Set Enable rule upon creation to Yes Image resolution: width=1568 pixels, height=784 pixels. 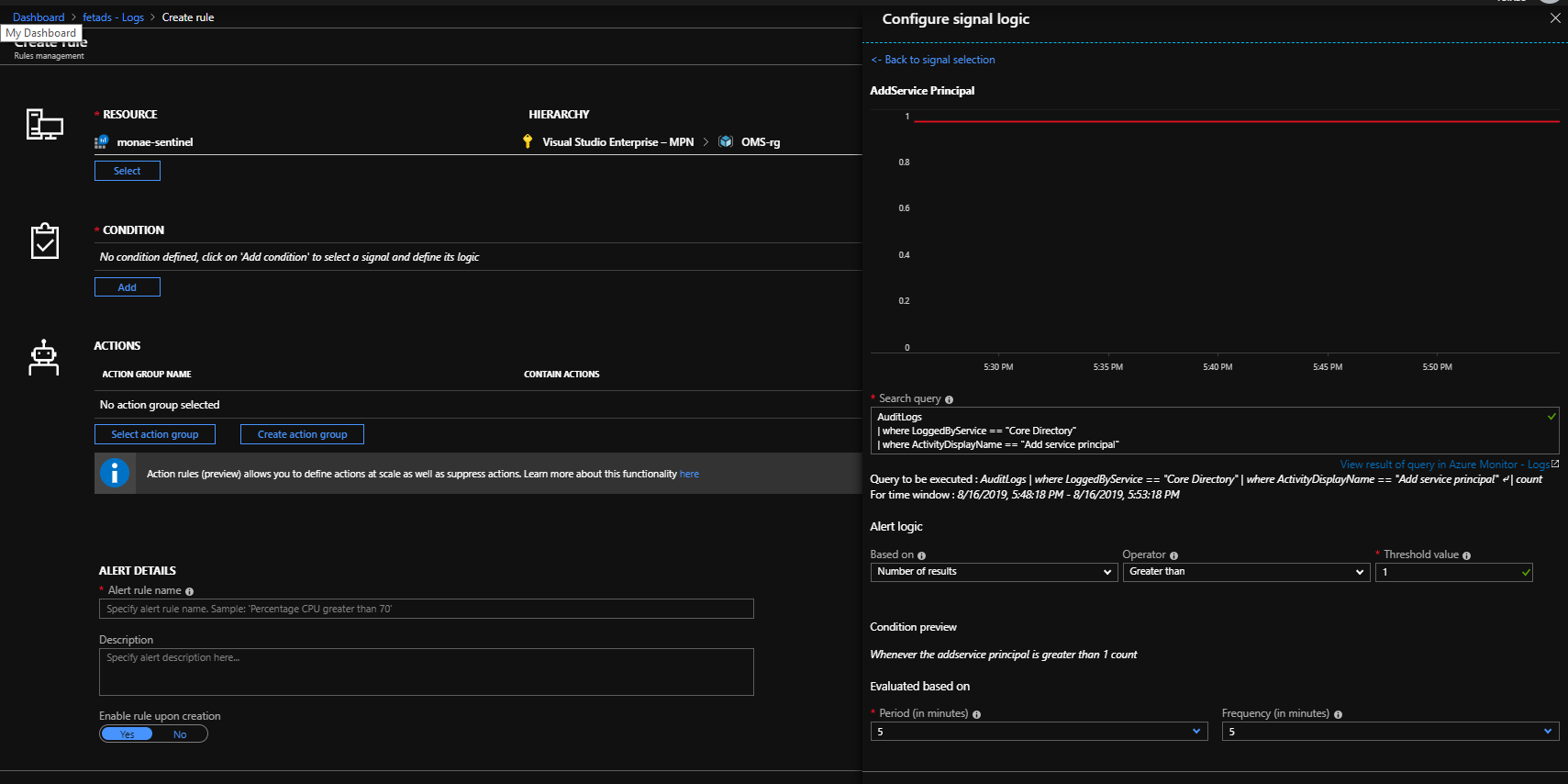(x=128, y=734)
